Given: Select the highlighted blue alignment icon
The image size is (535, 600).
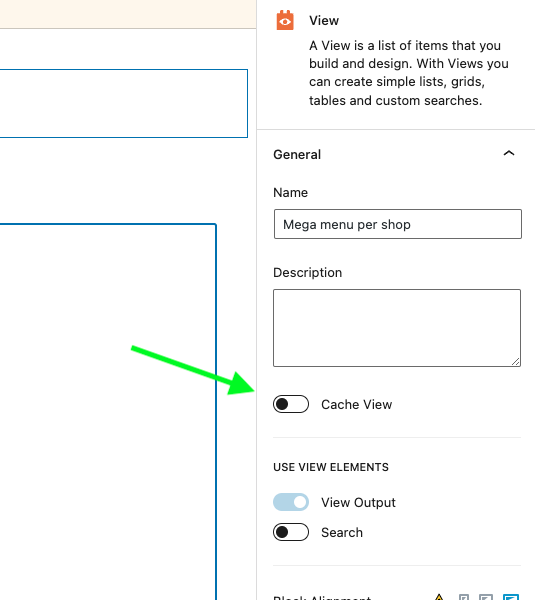Looking at the screenshot, I should pos(511,597).
